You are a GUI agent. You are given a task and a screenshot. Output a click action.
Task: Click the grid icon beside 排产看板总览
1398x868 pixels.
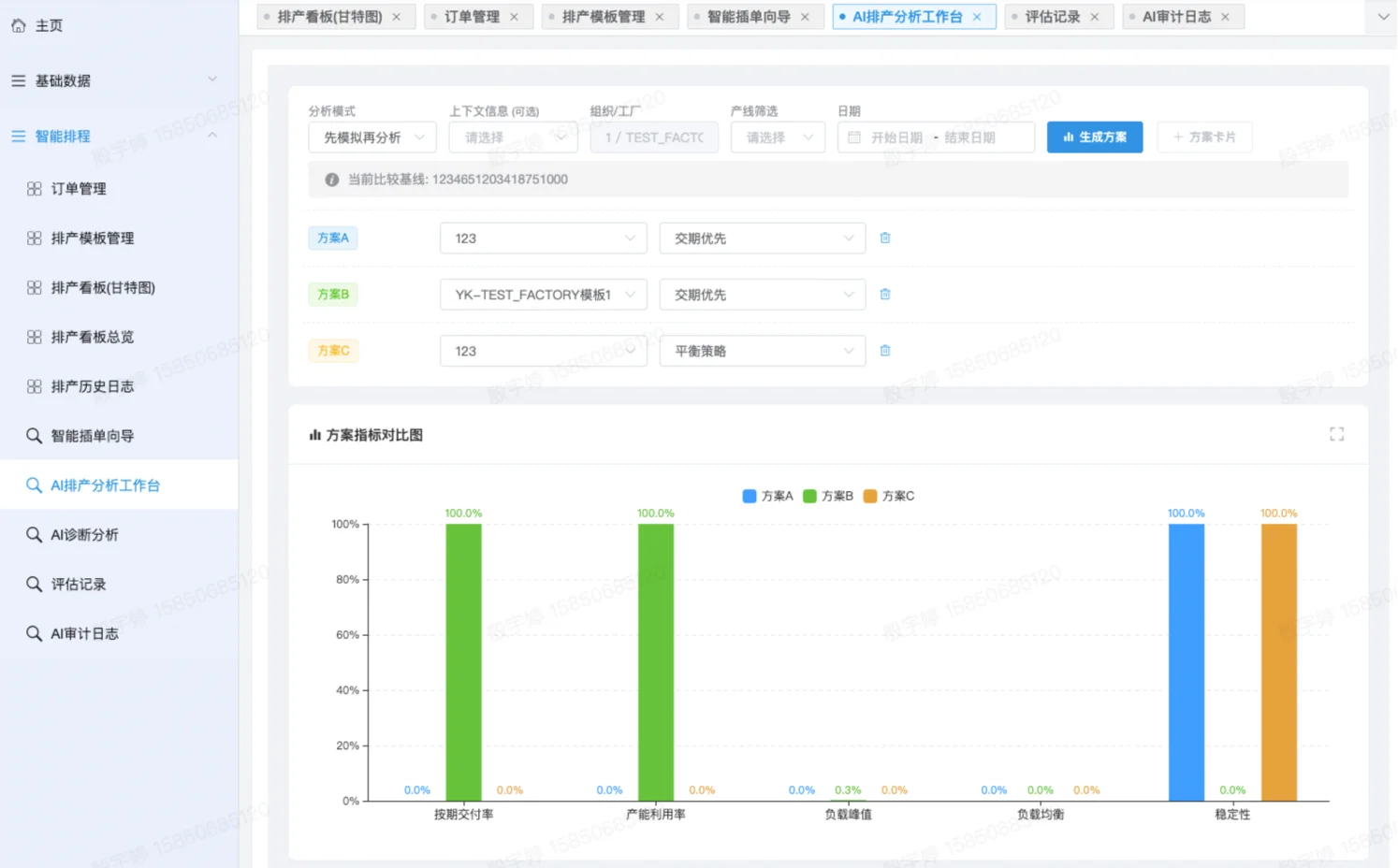point(35,337)
